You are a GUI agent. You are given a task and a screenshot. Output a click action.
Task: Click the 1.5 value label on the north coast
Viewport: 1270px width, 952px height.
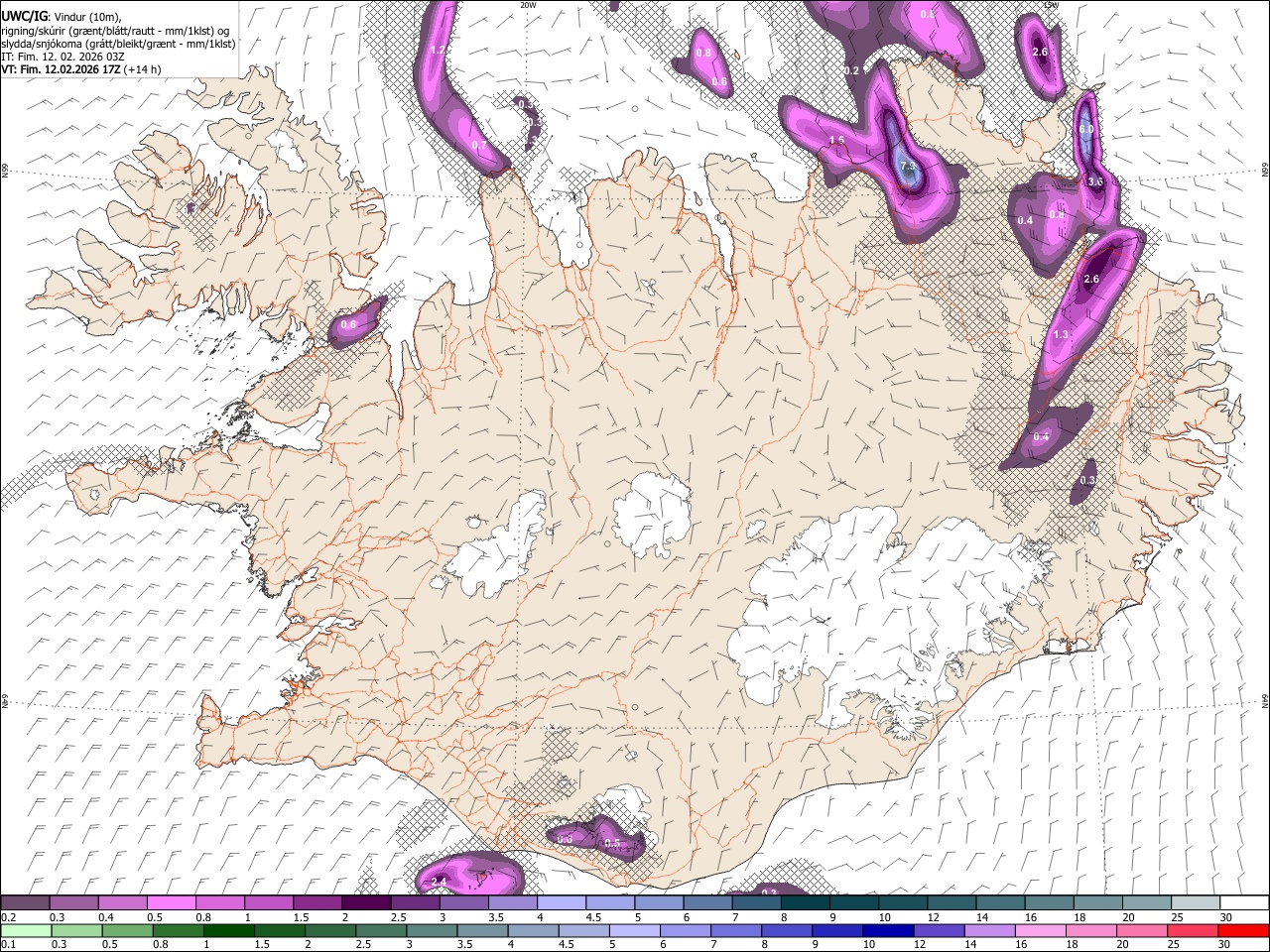coord(836,141)
